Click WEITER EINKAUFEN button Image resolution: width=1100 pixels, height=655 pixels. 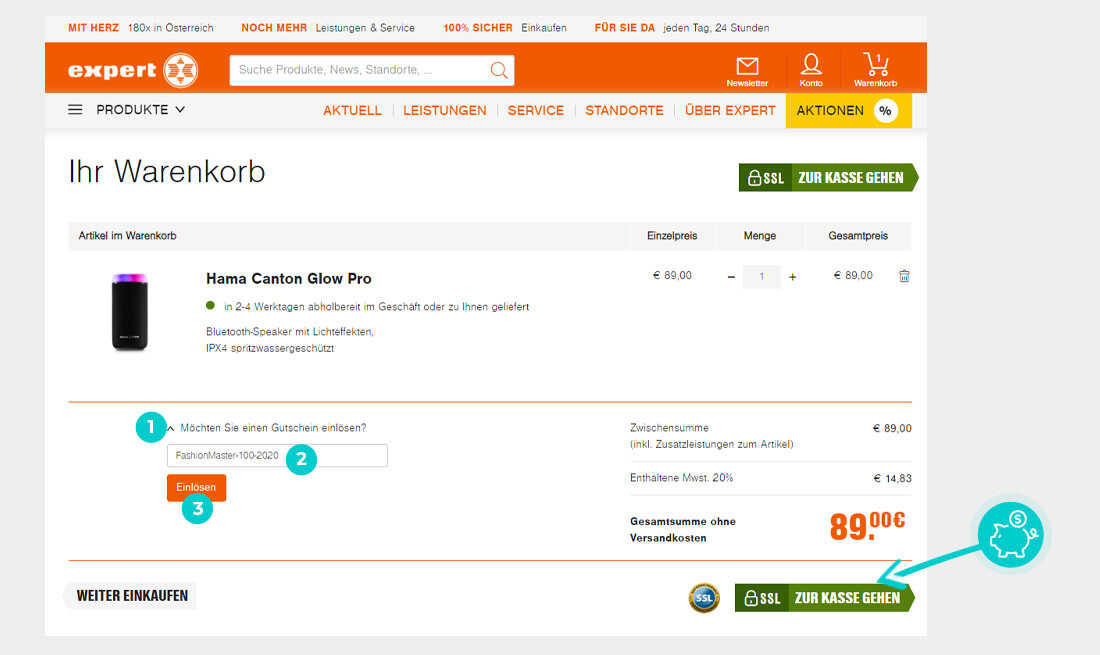(x=132, y=595)
